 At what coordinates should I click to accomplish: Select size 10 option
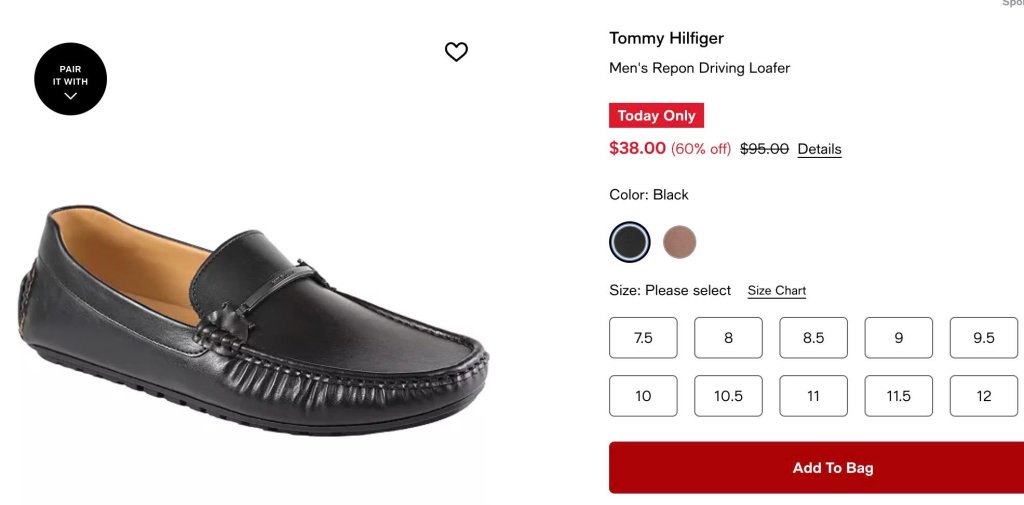pos(643,396)
